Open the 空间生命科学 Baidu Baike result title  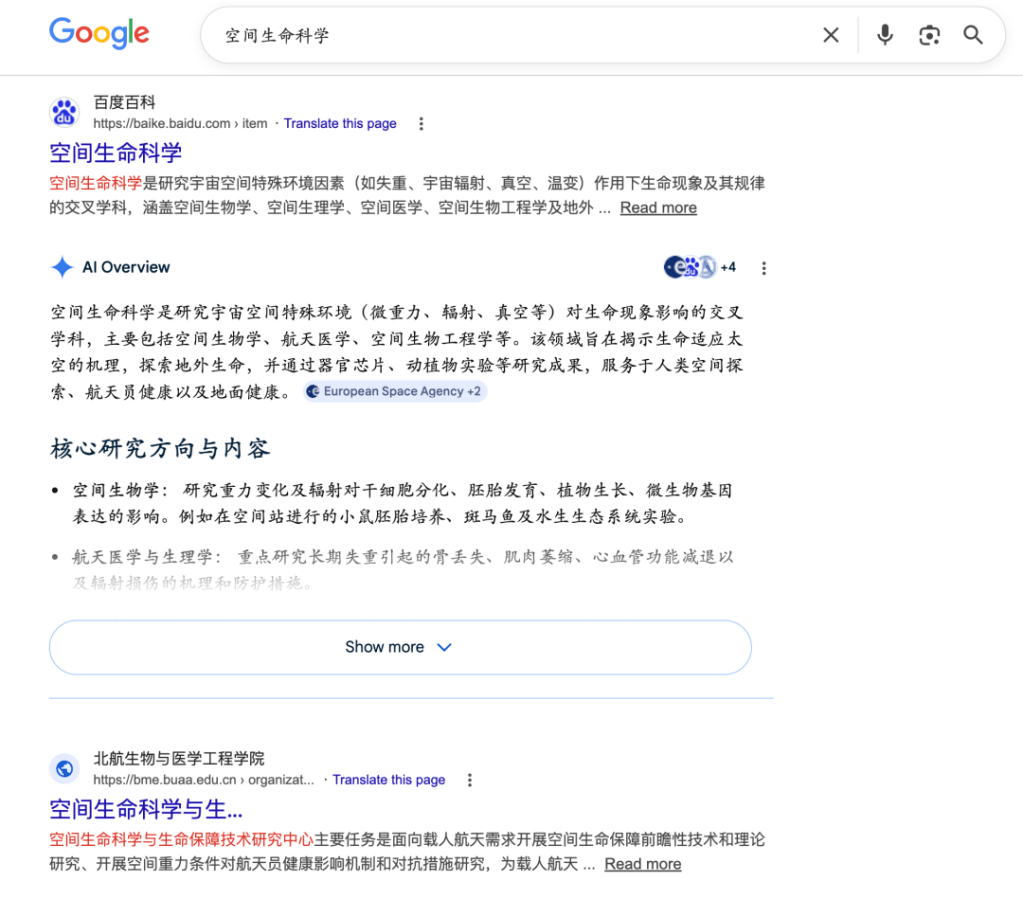click(x=116, y=153)
